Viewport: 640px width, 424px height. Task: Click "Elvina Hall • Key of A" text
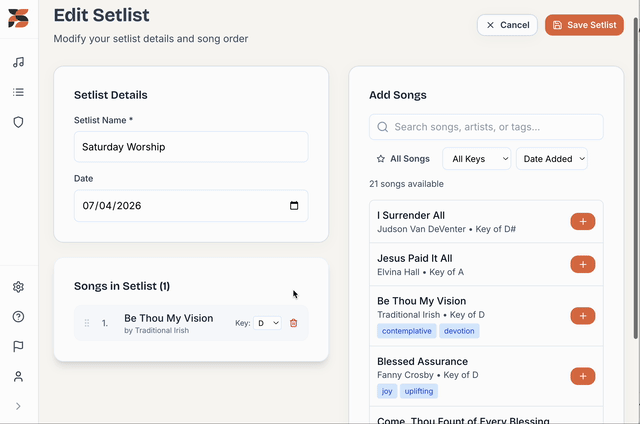[420, 272]
